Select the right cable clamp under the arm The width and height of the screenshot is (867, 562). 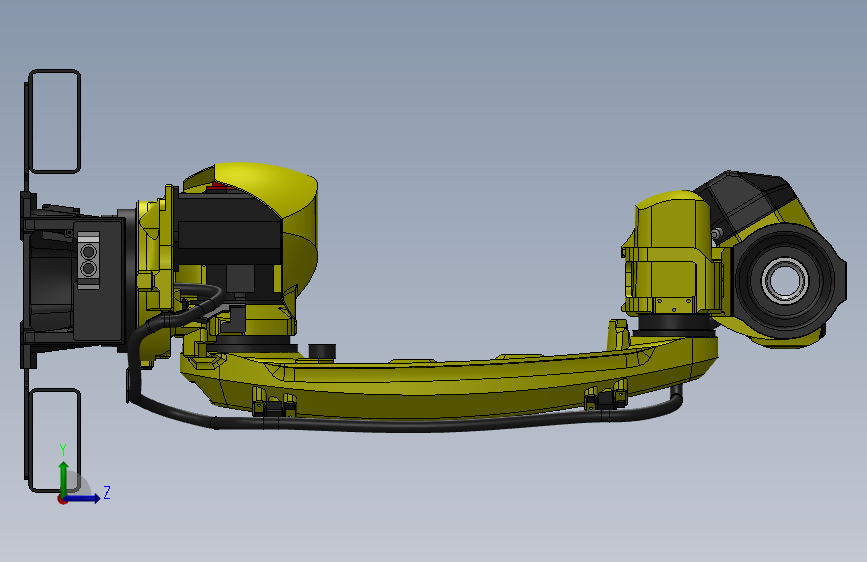tap(606, 396)
